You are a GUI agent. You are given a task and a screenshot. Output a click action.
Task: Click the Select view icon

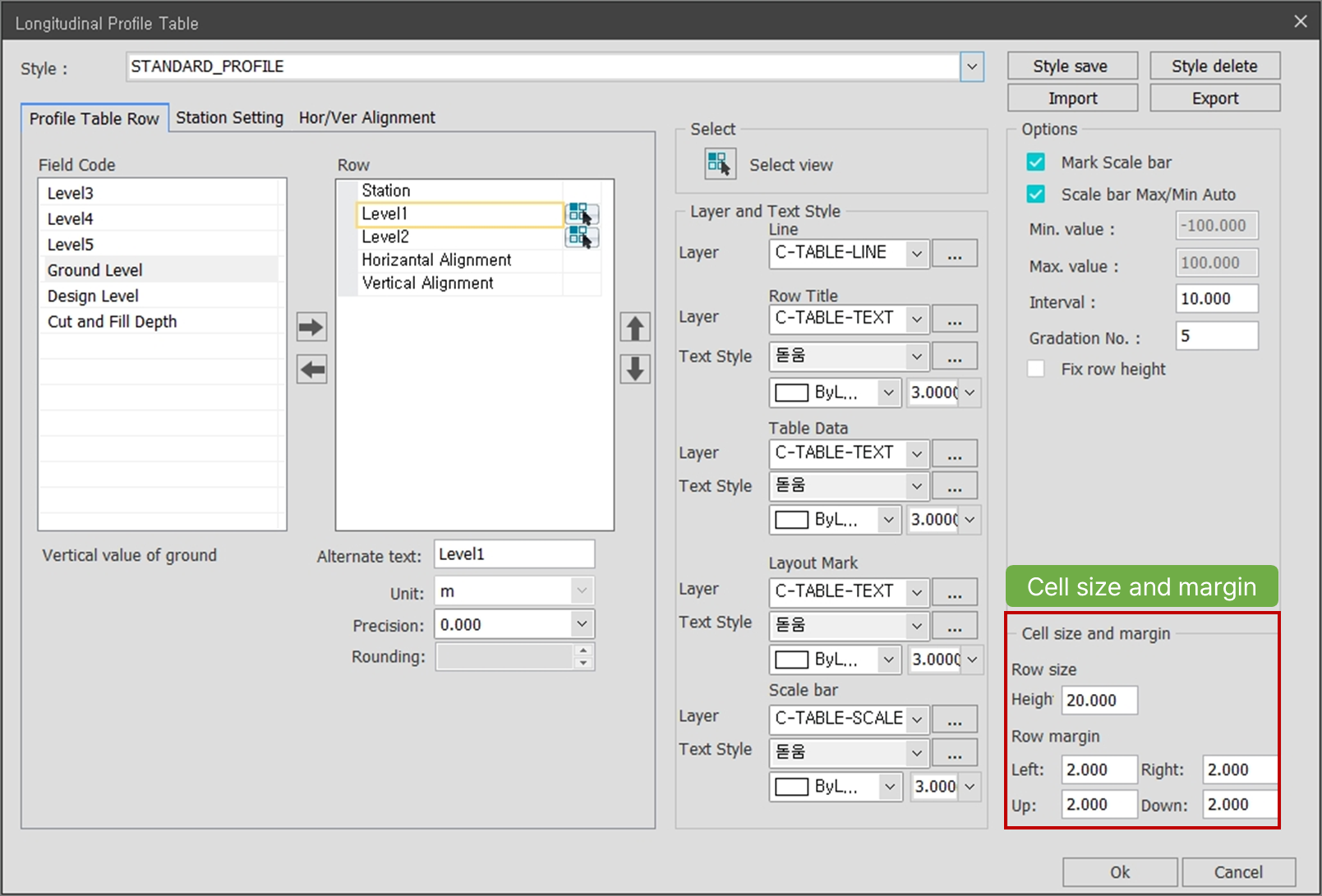(720, 164)
